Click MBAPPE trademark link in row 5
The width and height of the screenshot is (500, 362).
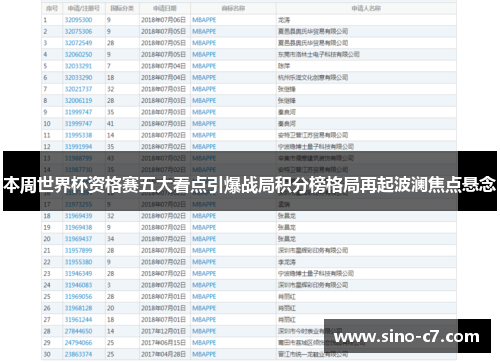click(x=204, y=66)
